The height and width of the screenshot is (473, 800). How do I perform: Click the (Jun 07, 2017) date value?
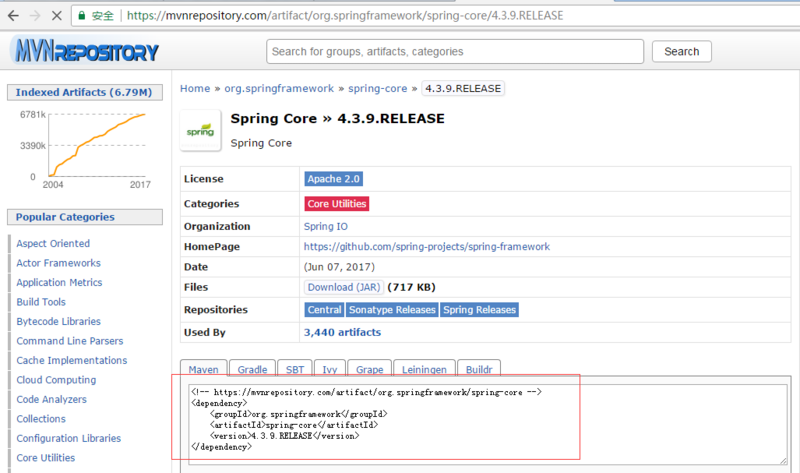[339, 267]
